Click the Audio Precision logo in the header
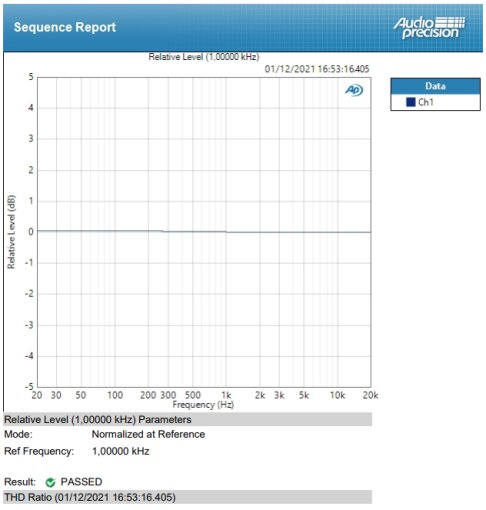Image resolution: width=486 pixels, height=510 pixels. [429, 27]
